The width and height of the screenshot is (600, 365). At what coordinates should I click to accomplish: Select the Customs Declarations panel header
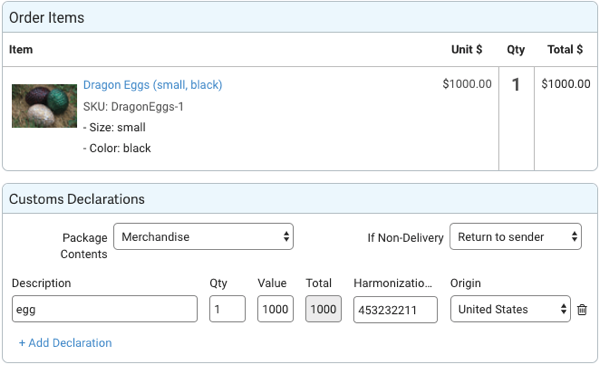(x=300, y=199)
